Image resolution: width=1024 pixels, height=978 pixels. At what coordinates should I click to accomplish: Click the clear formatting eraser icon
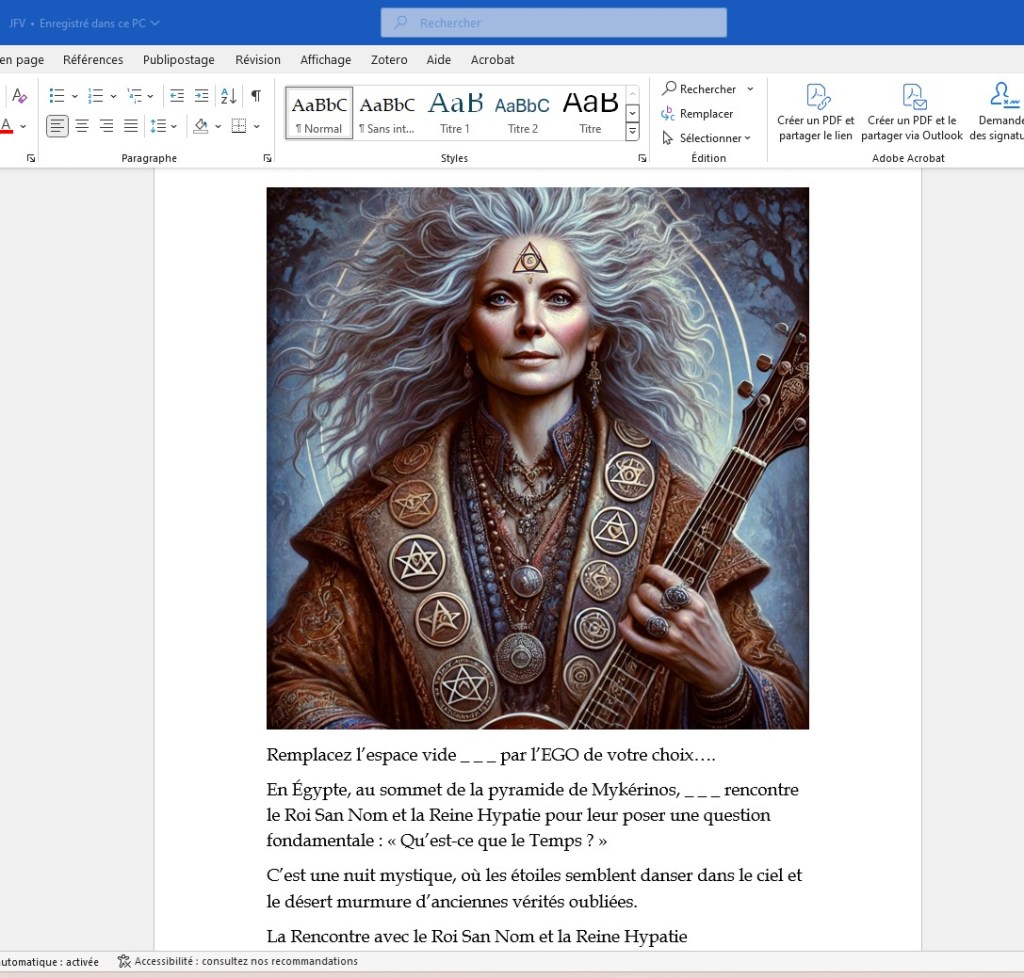click(19, 96)
